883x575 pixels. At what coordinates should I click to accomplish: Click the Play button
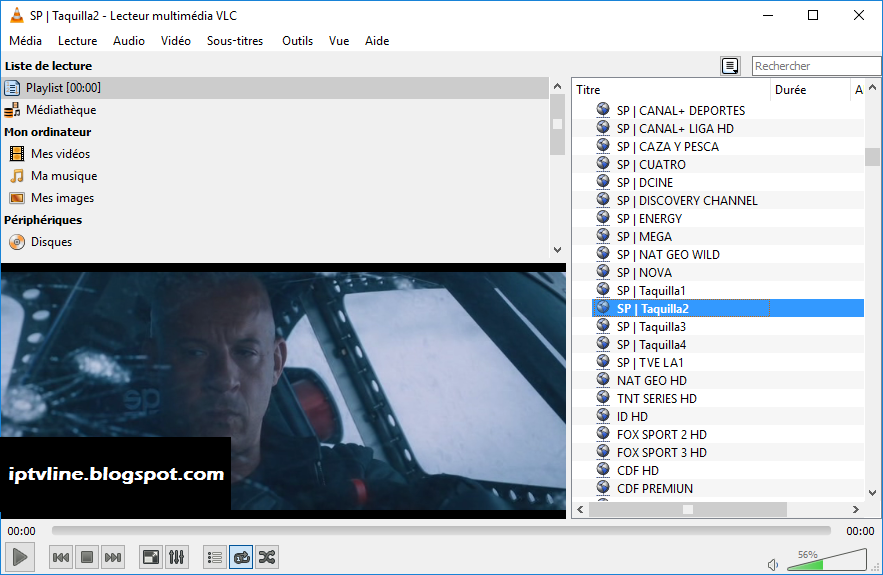point(20,557)
